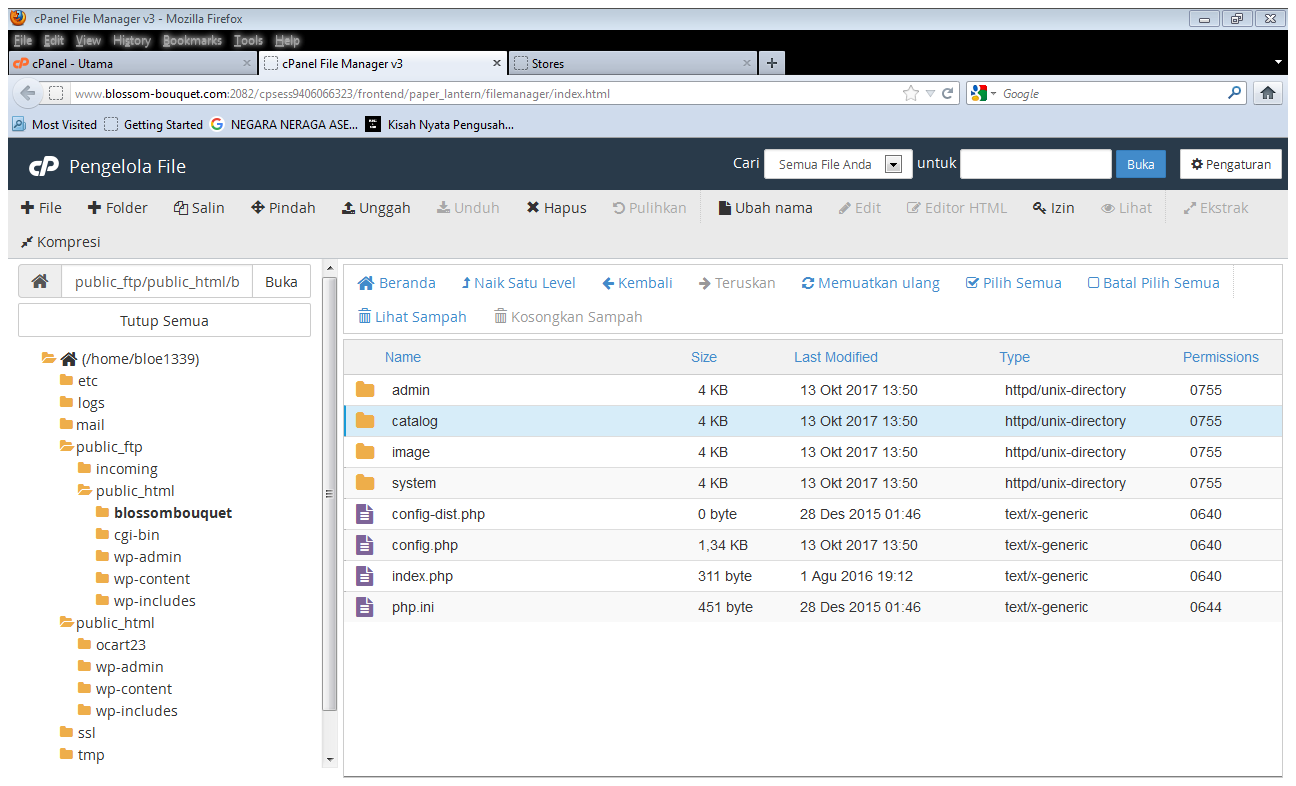Click the Hapus (delete) toolbar button

coord(557,208)
